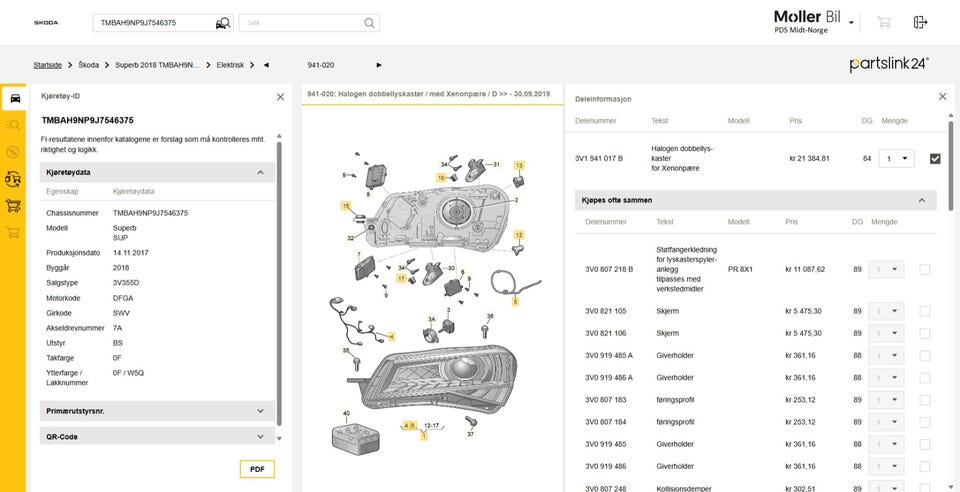The image size is (960, 492).
Task: Click the VIN vehicle search icon
Action: point(223,23)
